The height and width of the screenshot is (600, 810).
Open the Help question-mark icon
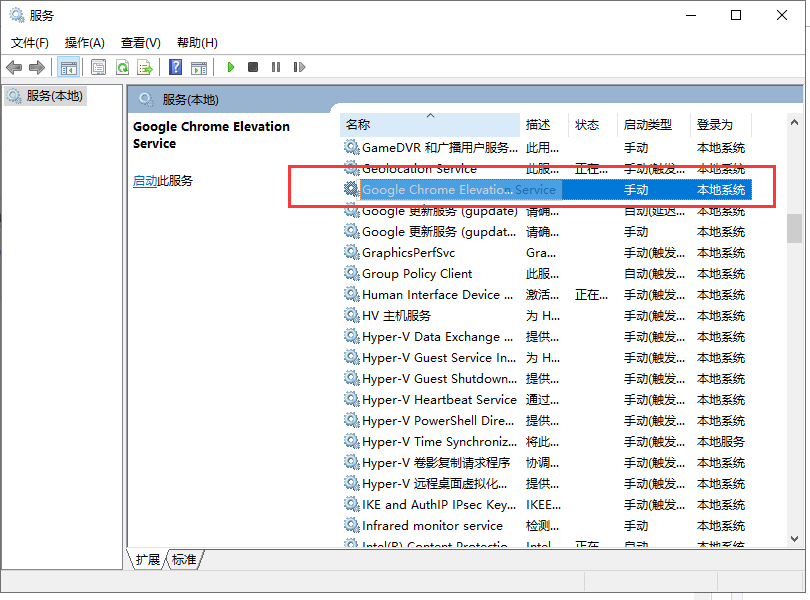pos(176,67)
